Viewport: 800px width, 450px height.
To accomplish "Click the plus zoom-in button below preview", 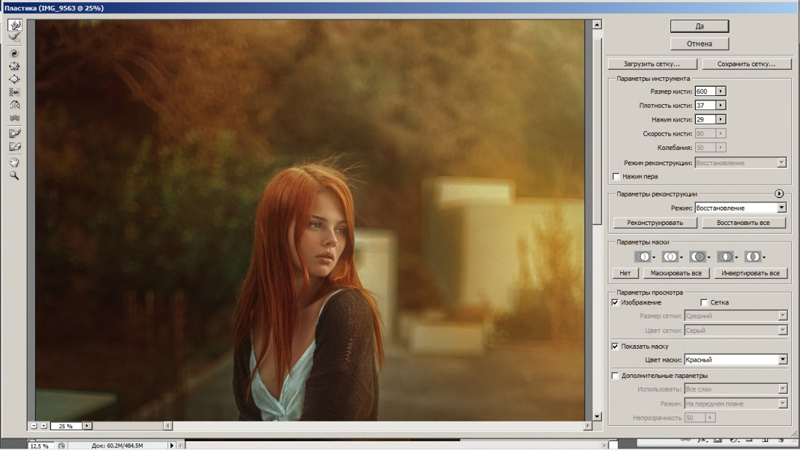I will click(x=43, y=426).
